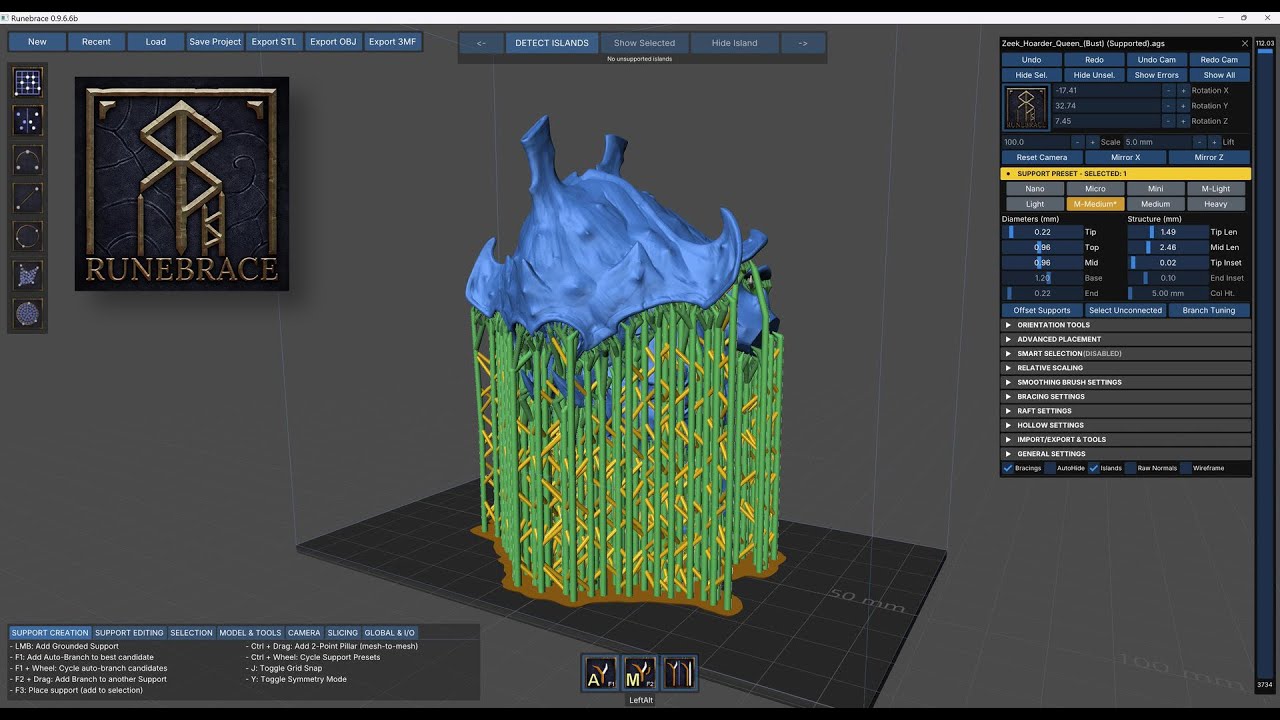Increase Rotation Z with plus button
The width and height of the screenshot is (1280, 720).
(1183, 121)
